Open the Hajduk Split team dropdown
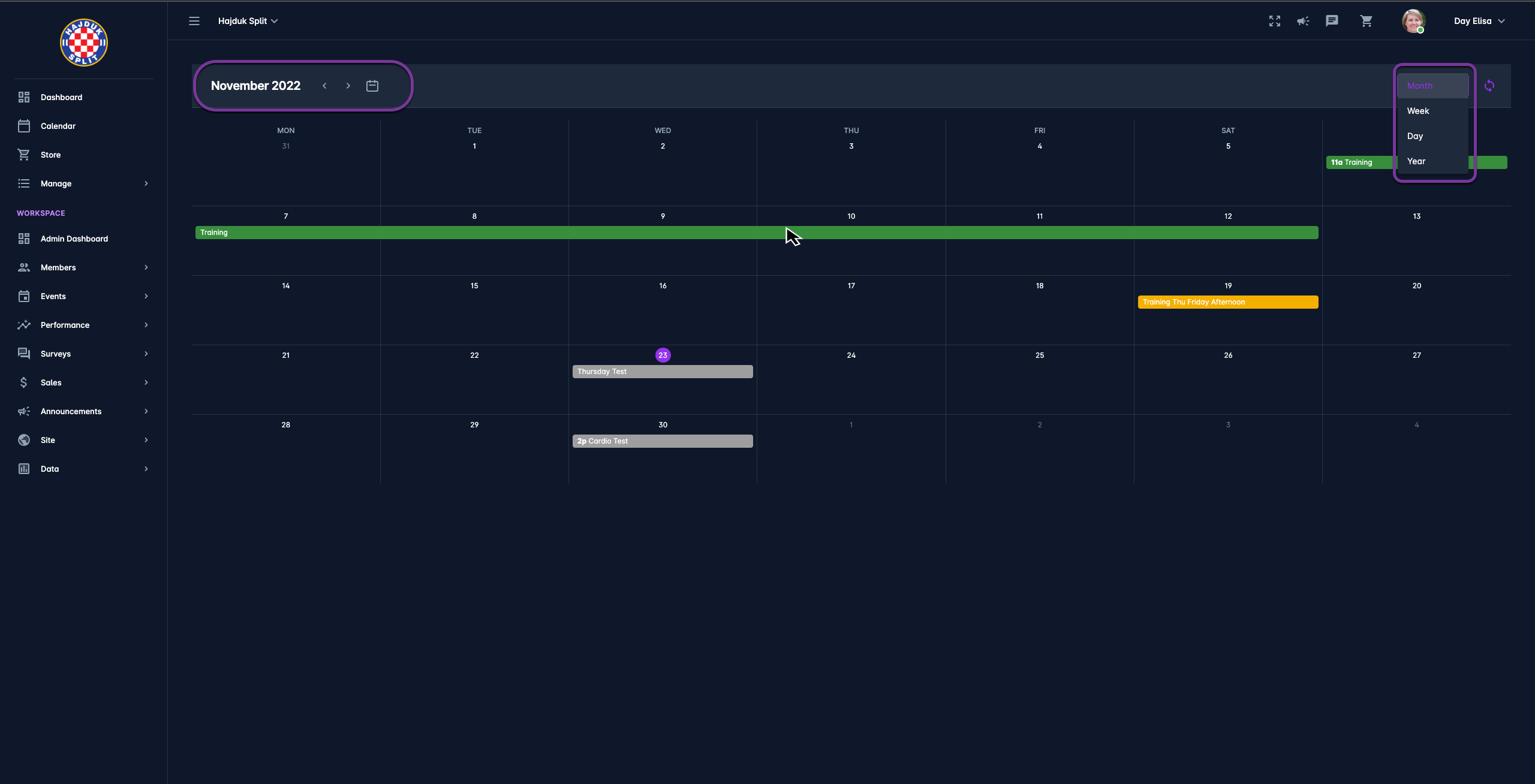 pos(248,21)
